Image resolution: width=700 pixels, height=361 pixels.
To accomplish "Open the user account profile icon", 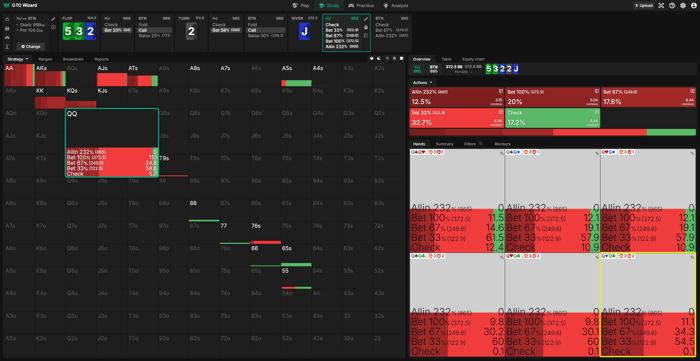I will click(x=693, y=6).
